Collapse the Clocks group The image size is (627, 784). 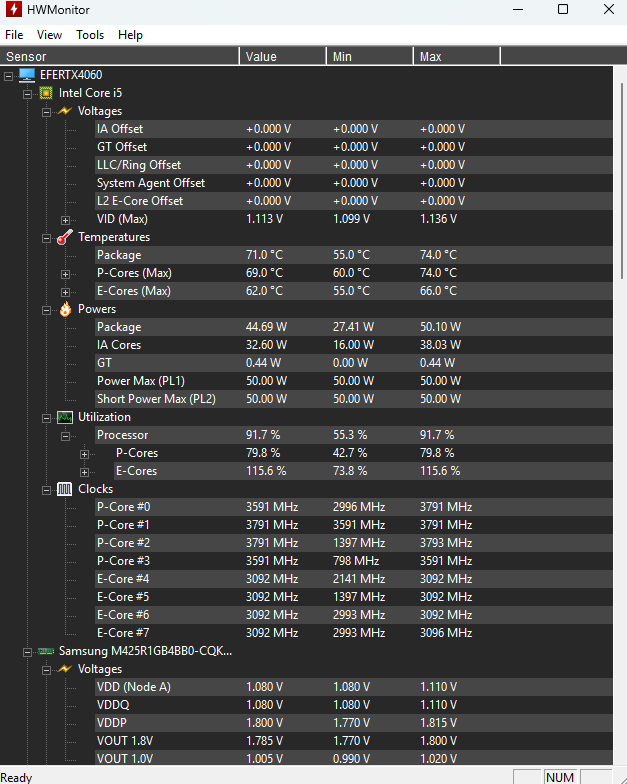pos(46,490)
